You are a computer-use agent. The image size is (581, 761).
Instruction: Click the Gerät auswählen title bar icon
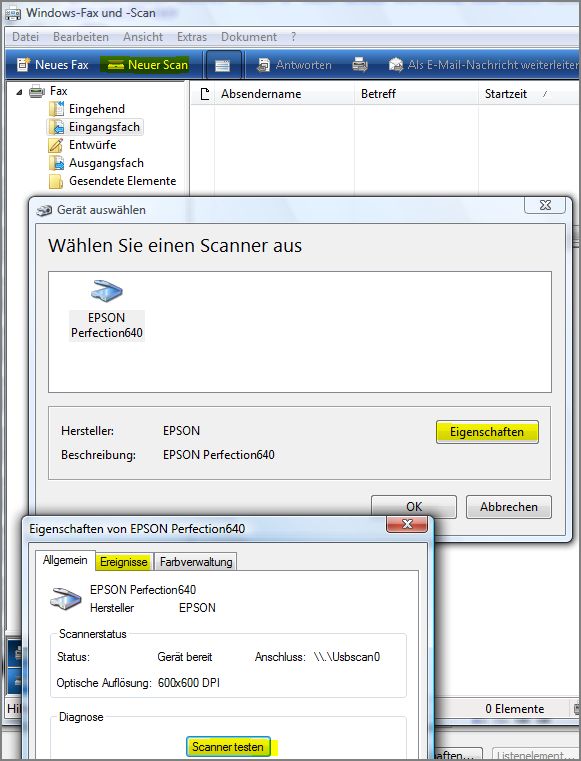pyautogui.click(x=44, y=211)
